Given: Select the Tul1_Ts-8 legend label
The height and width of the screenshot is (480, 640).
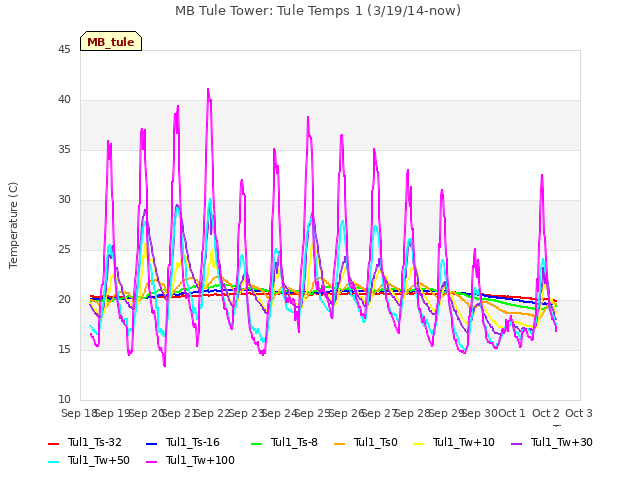Looking at the screenshot, I should pyautogui.click(x=294, y=442).
